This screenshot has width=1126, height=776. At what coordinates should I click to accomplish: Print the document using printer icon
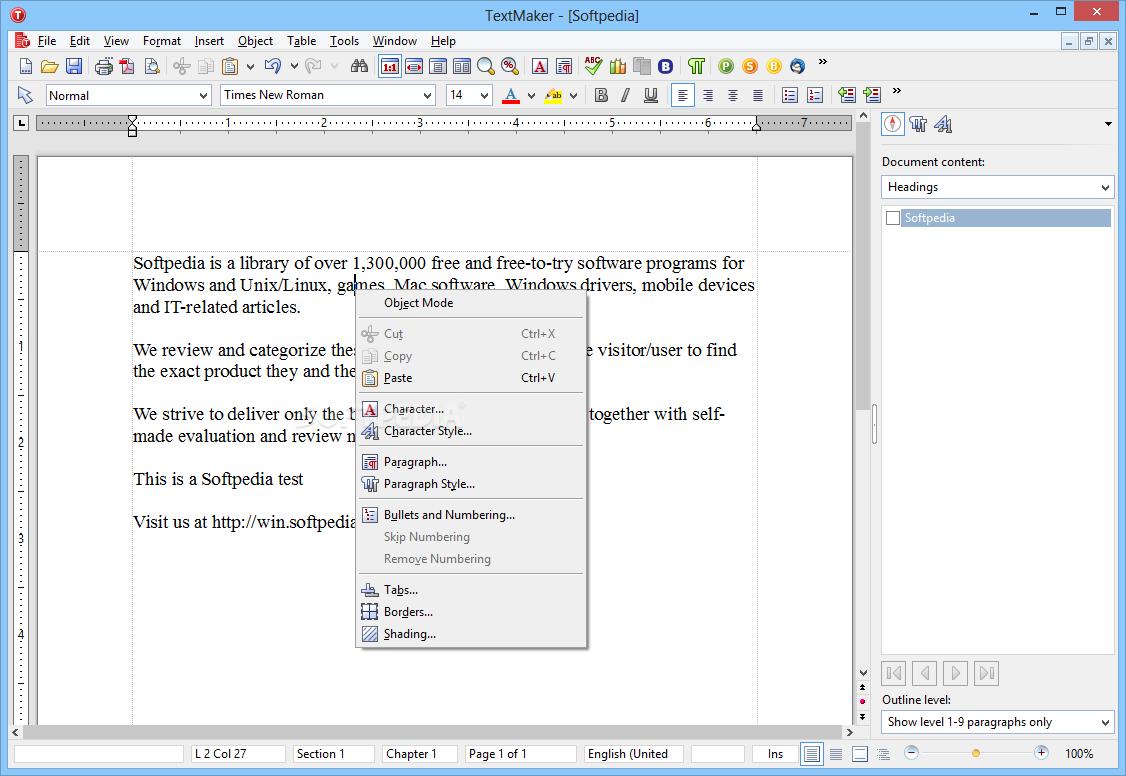coord(104,67)
